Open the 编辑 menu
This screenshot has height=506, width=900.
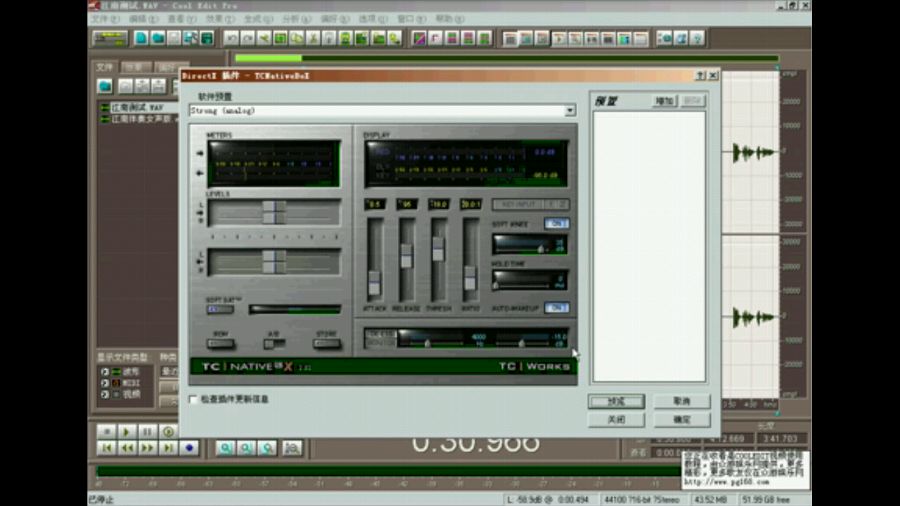click(143, 19)
